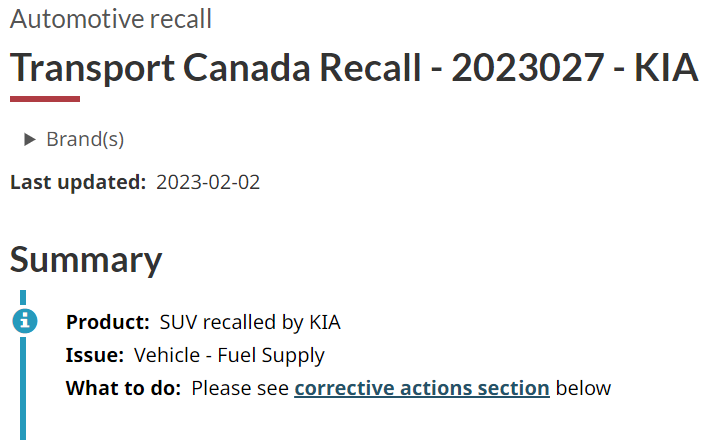Image resolution: width=716 pixels, height=447 pixels.
Task: Open the corrective actions section link
Action: tap(422, 389)
